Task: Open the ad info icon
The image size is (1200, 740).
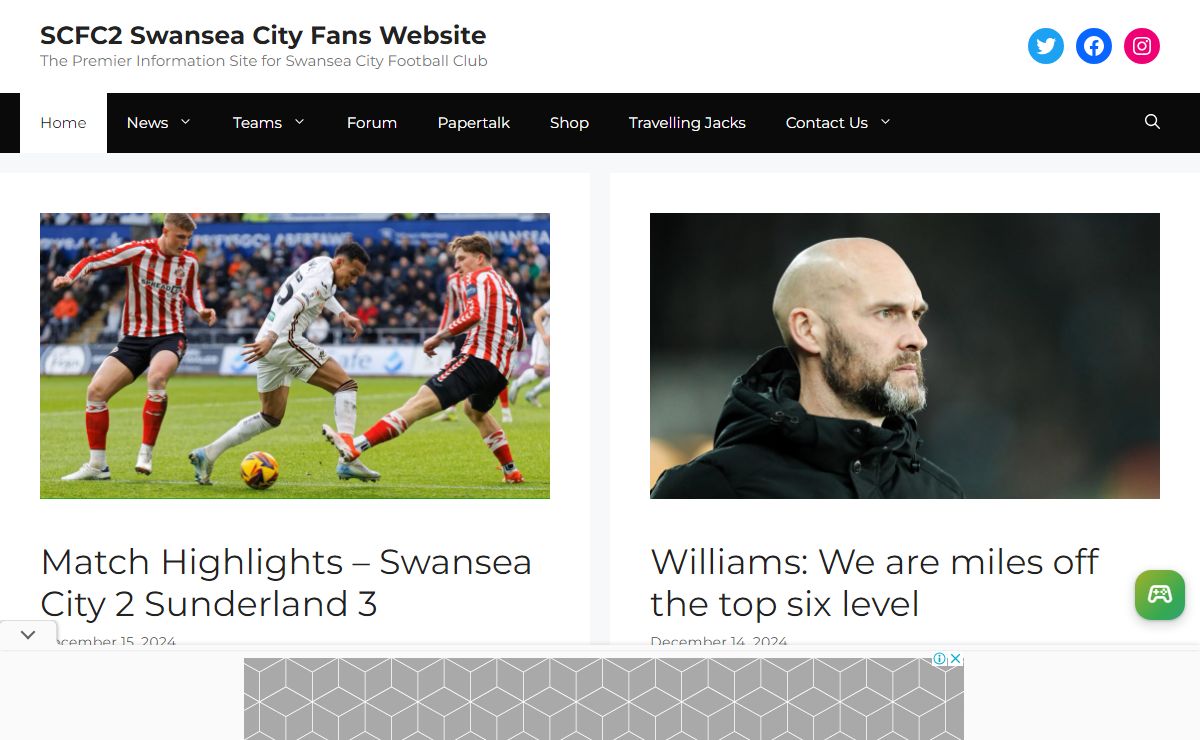Action: pyautogui.click(x=940, y=659)
